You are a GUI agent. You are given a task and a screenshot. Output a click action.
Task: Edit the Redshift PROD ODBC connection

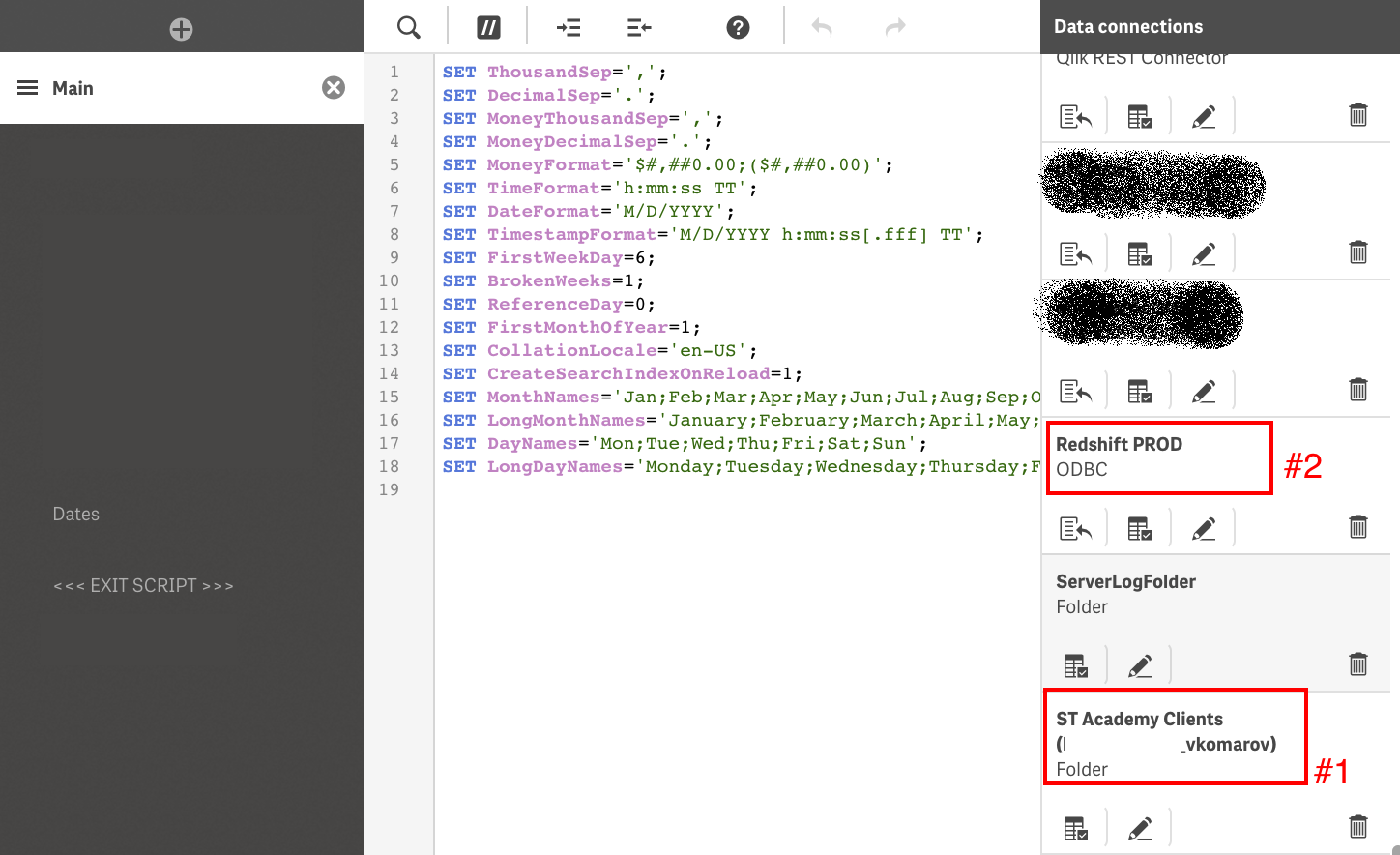[x=1204, y=528]
